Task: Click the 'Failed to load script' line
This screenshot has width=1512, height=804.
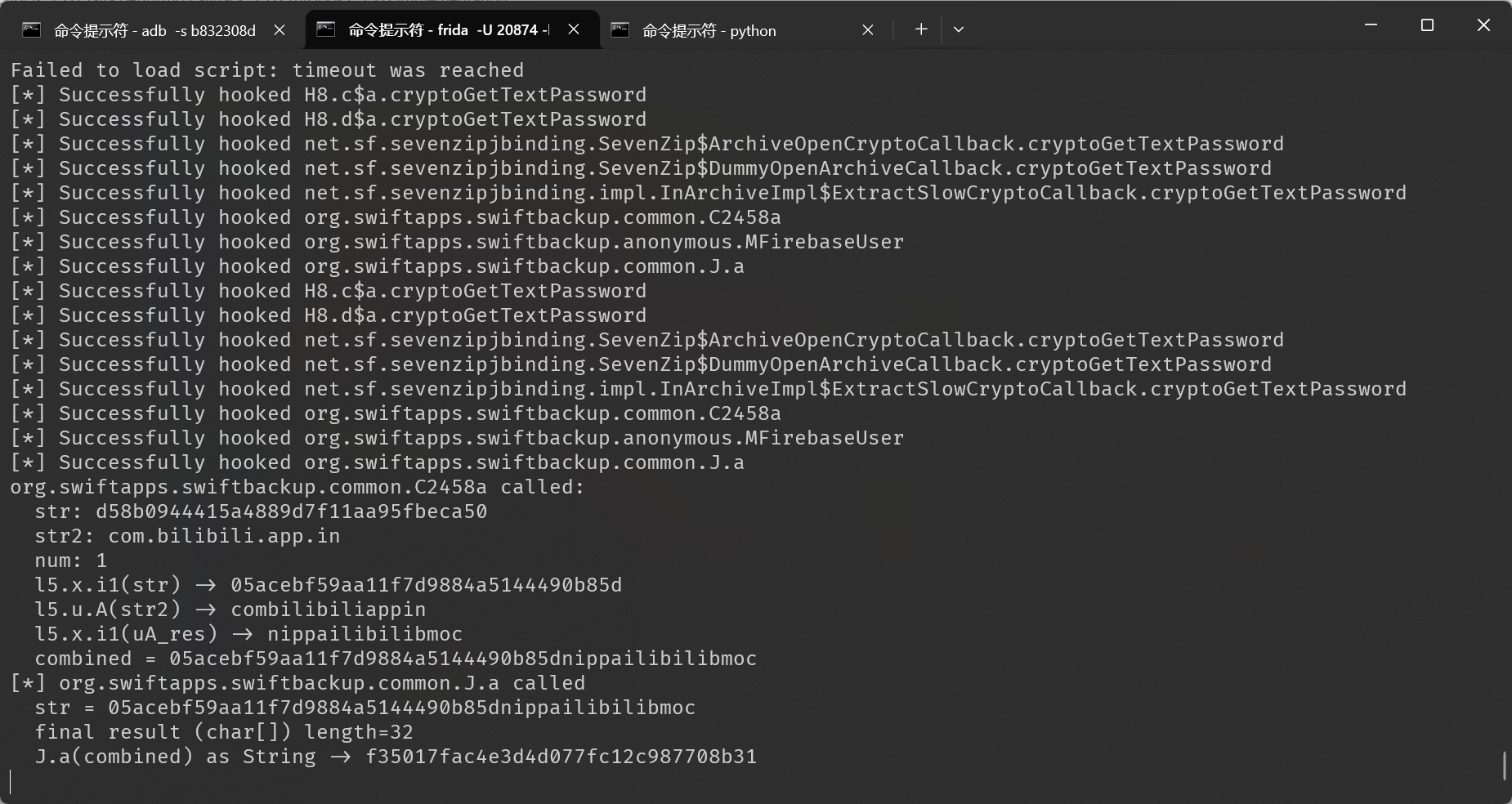Action: click(x=267, y=70)
